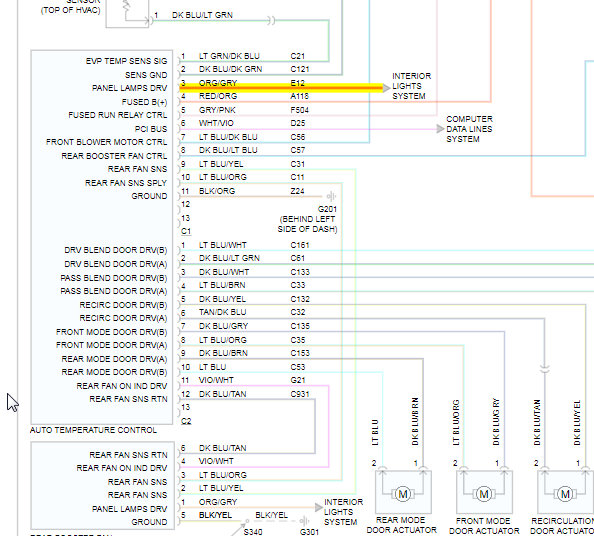This screenshot has width=594, height=536.
Task: Click the Front Mode Door Actuator motor symbol
Action: point(484,494)
